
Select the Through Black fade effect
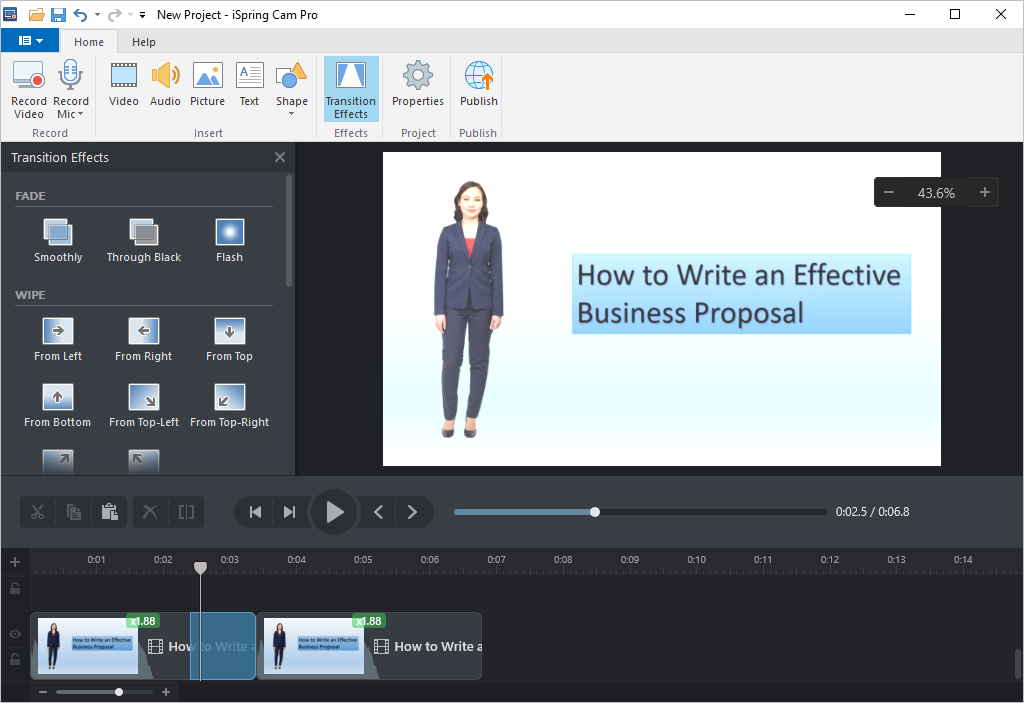tap(144, 241)
